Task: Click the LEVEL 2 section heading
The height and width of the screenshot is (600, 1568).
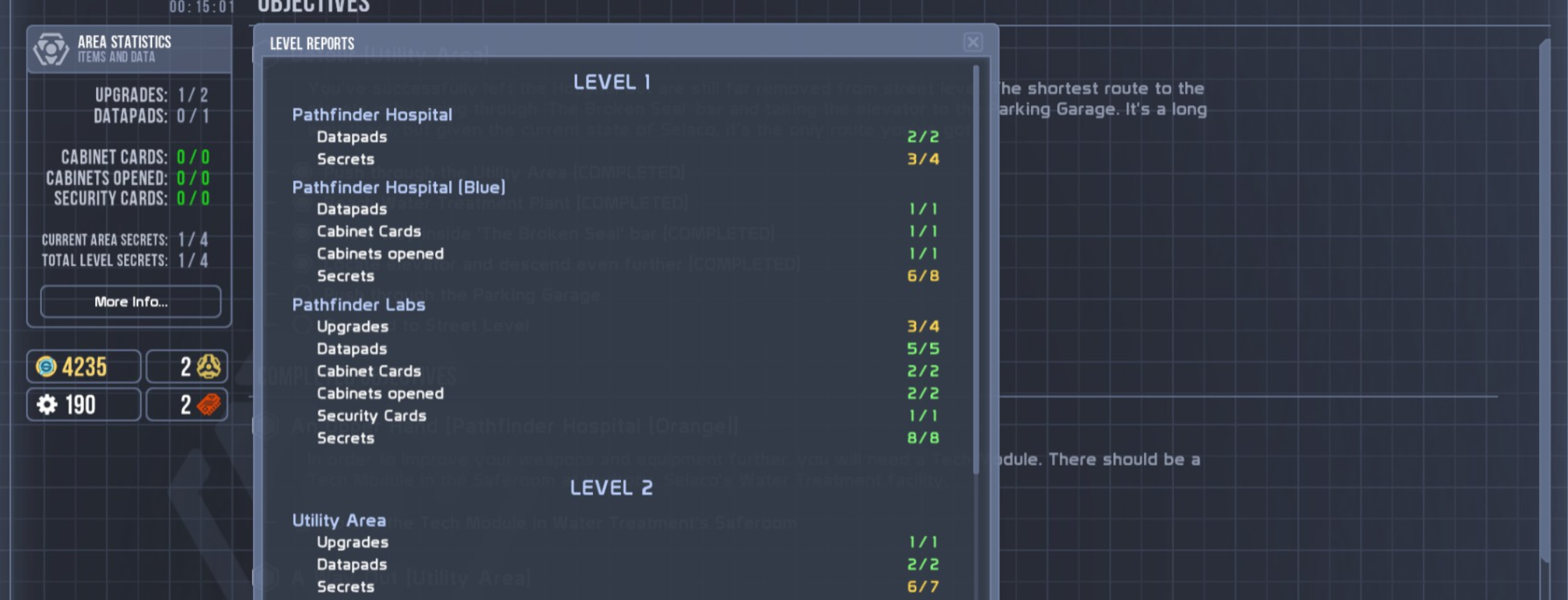Action: 611,488
